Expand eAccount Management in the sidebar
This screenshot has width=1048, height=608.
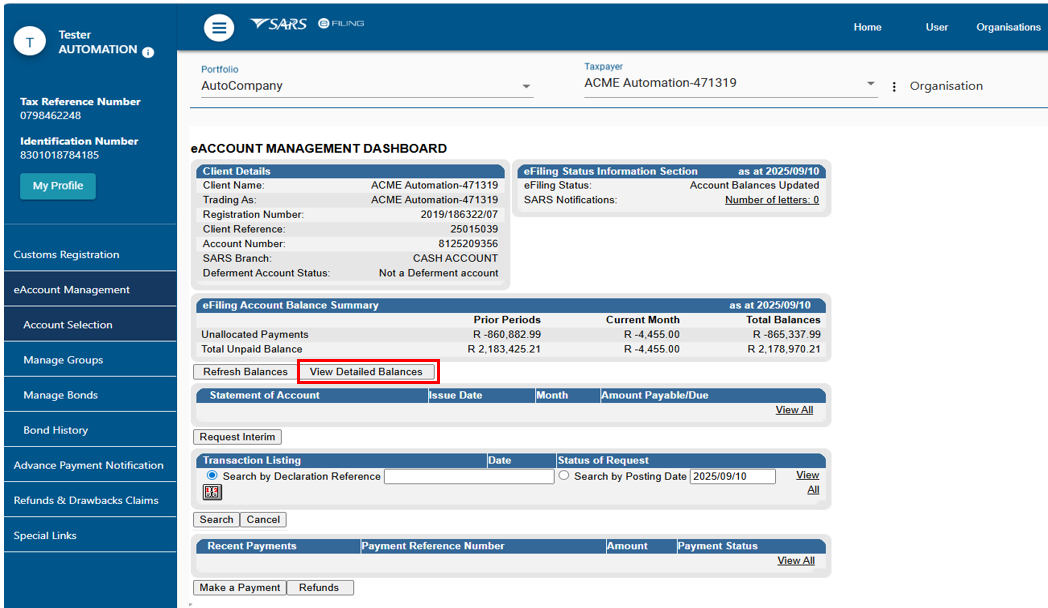pos(72,290)
